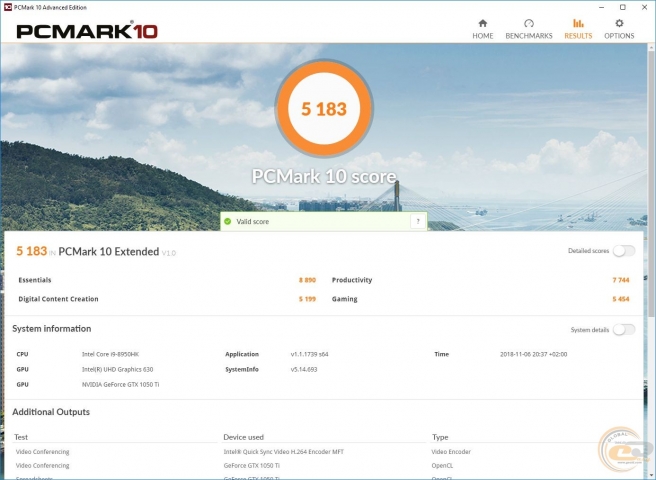The image size is (656, 480).
Task: Click the Intel(R) UHD Graphics 630 value
Action: pyautogui.click(x=117, y=369)
